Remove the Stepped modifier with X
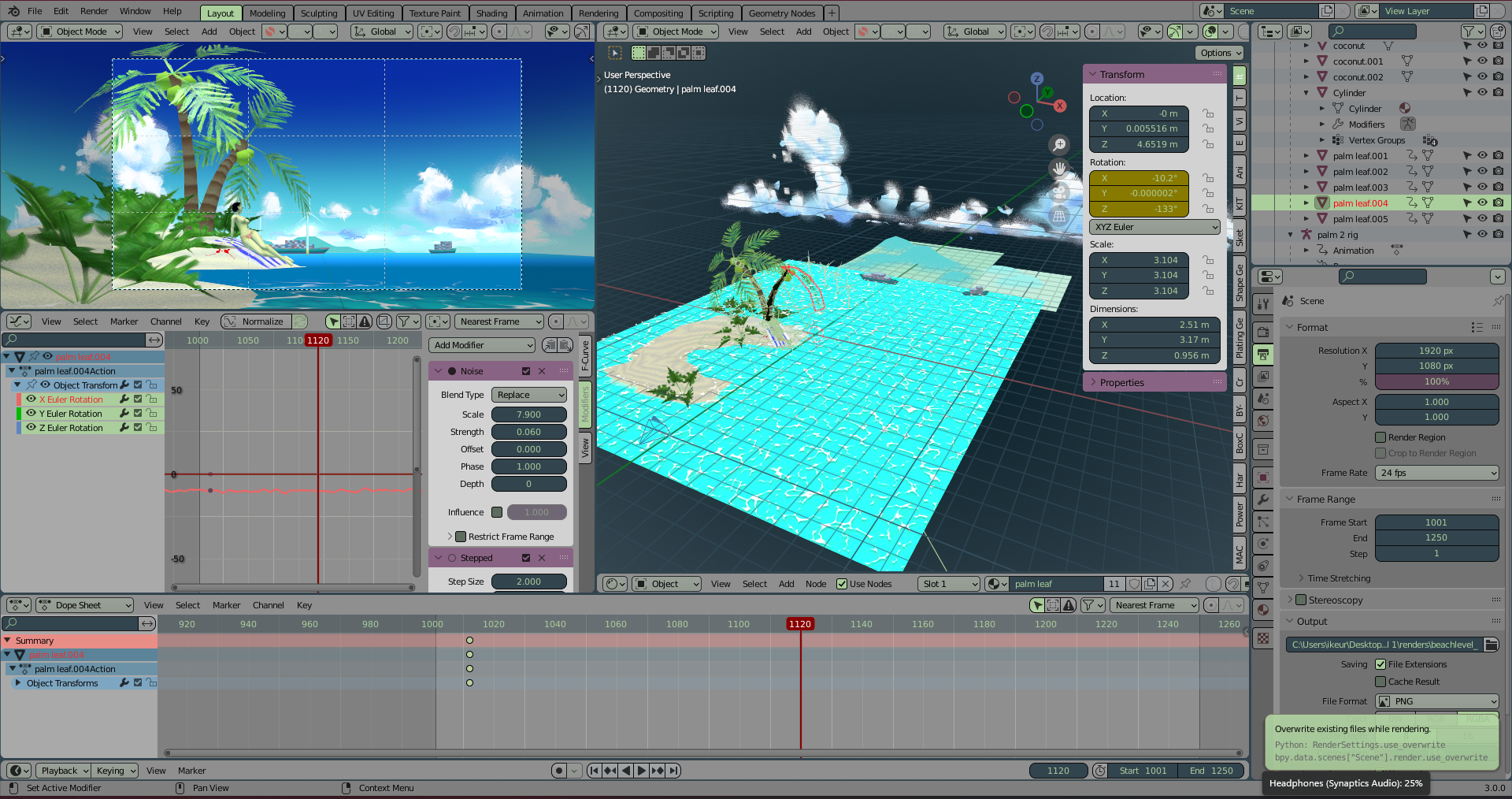This screenshot has width=1512, height=799. [542, 558]
